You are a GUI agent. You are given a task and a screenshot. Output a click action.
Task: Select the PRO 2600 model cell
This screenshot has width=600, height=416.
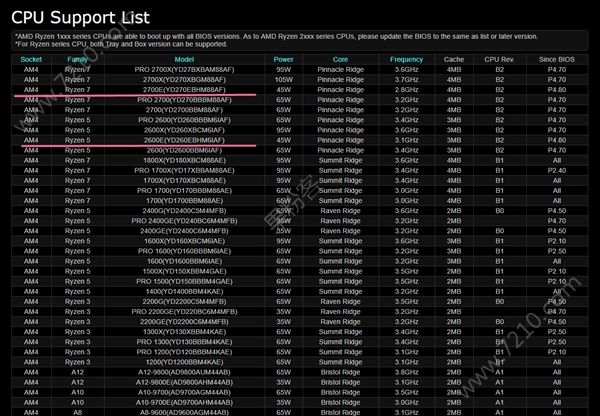(184, 120)
